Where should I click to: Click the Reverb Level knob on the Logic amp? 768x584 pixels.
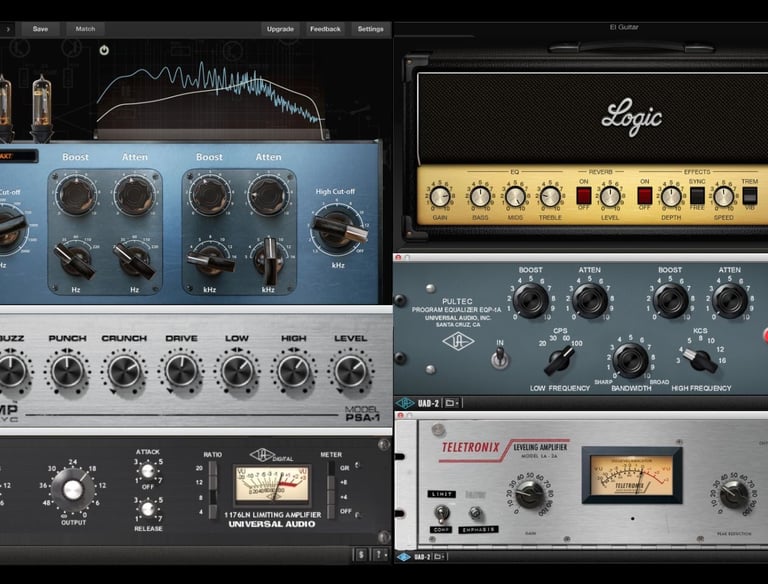pyautogui.click(x=610, y=197)
